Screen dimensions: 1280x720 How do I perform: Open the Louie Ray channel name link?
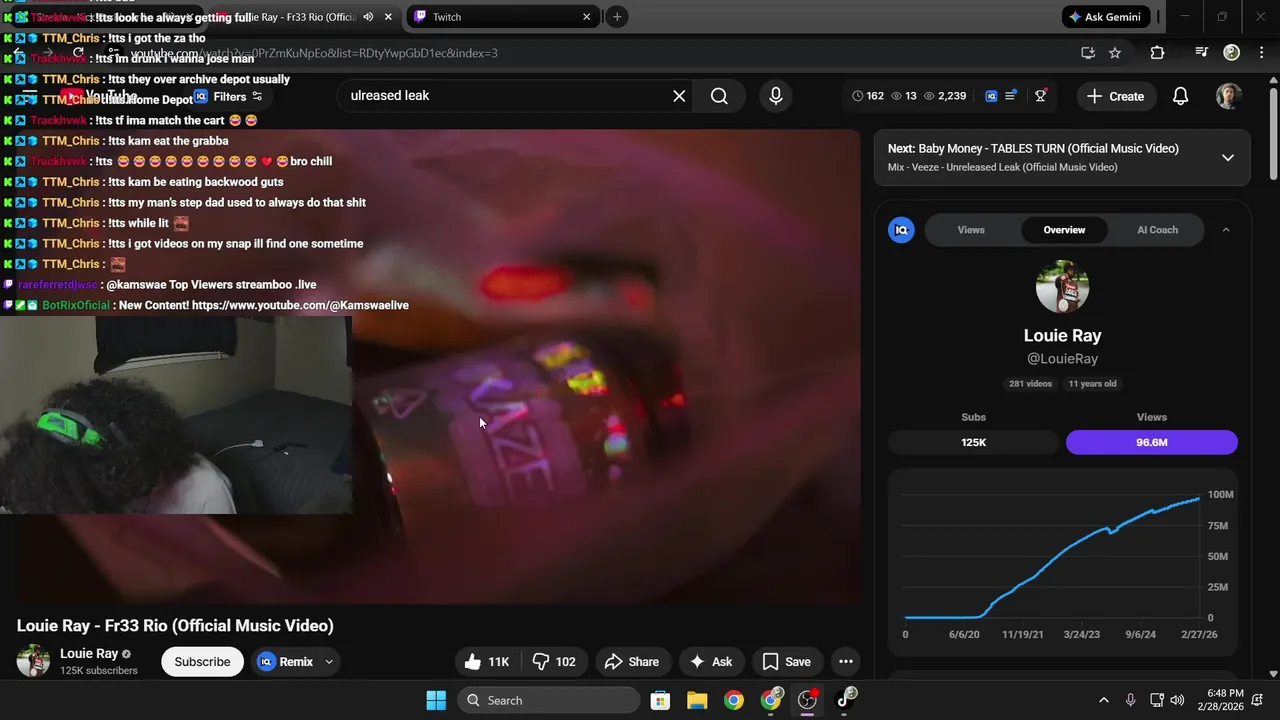(89, 654)
